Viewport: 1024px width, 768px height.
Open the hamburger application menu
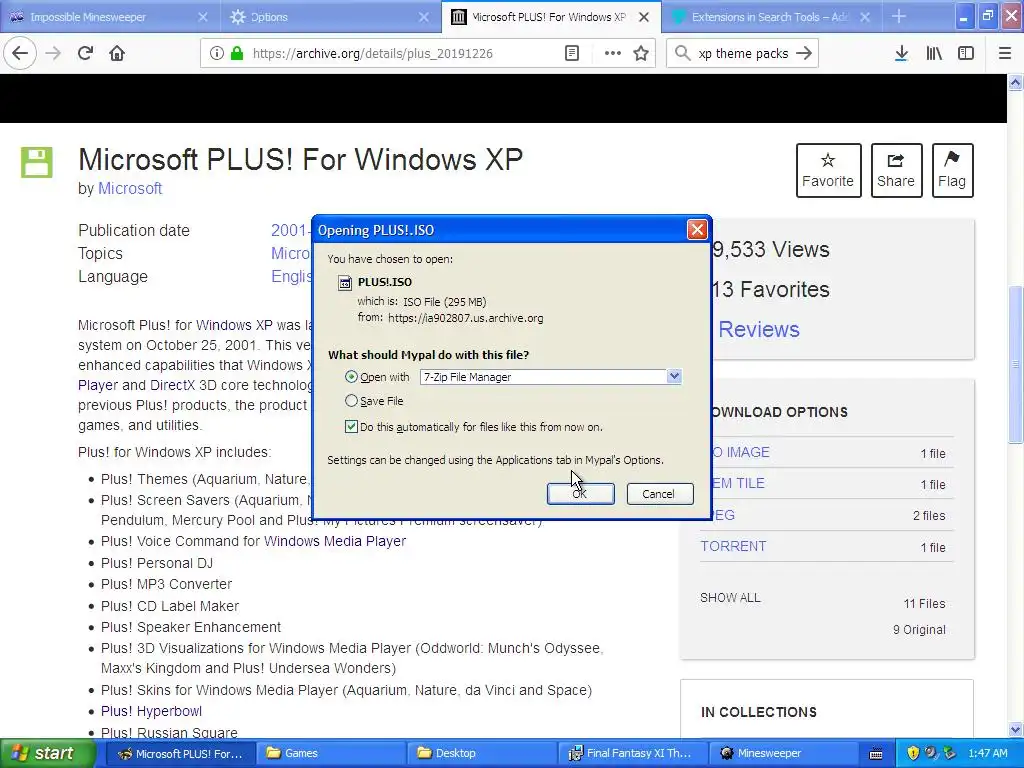[x=1005, y=54]
